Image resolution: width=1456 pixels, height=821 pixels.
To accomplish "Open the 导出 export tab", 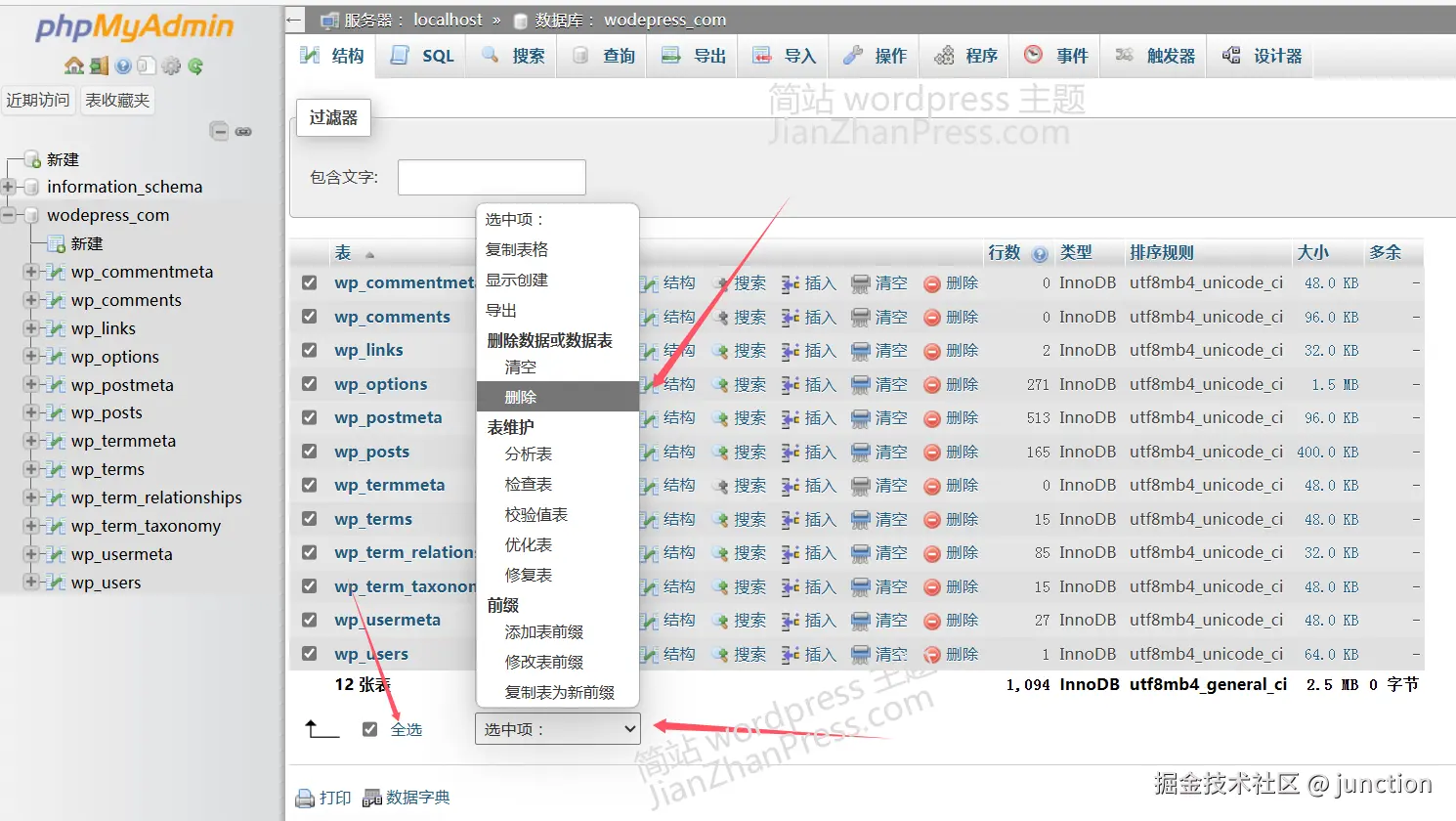I will pyautogui.click(x=694, y=56).
